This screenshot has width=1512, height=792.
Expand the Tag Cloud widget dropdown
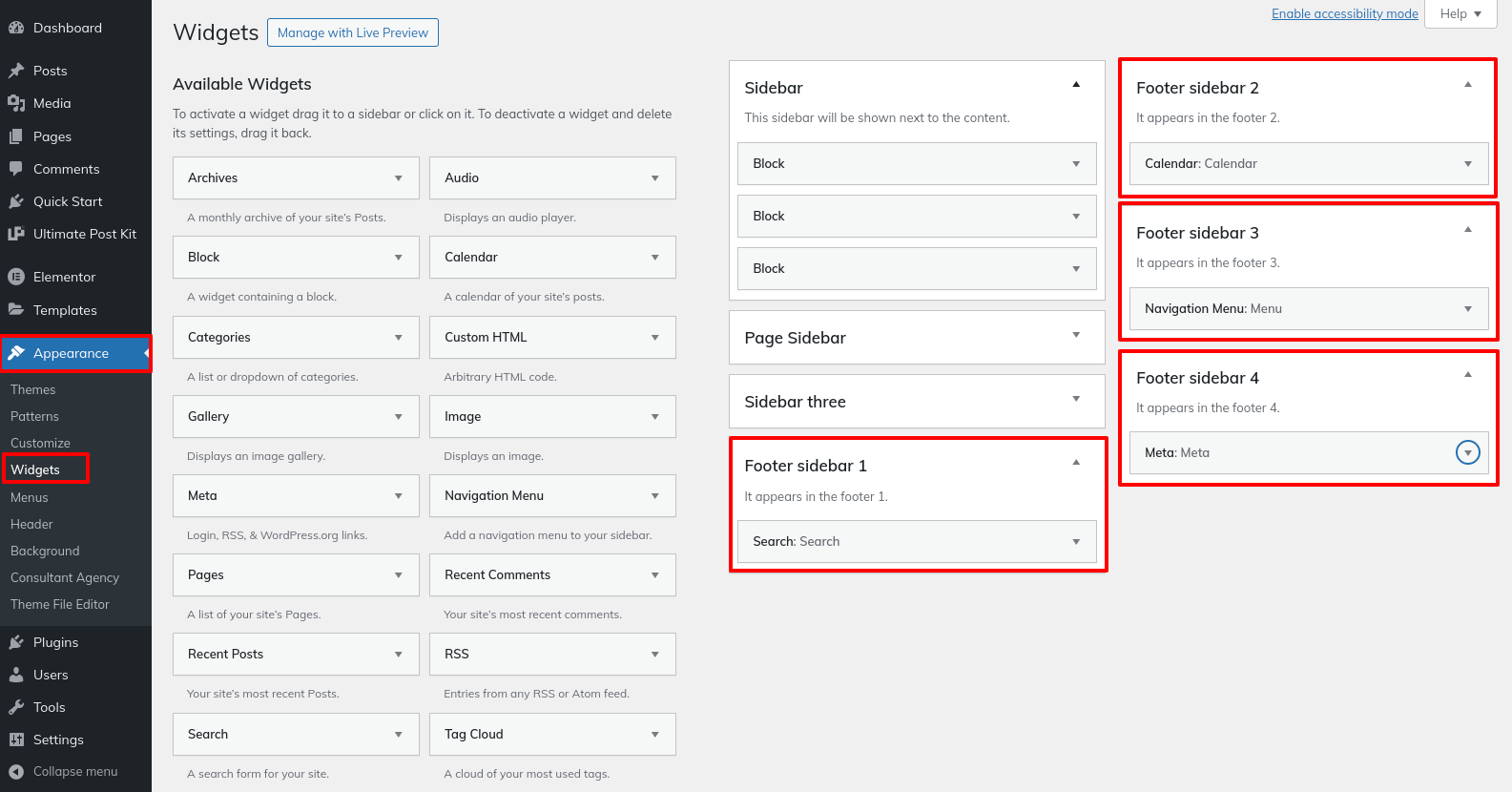pyautogui.click(x=654, y=735)
